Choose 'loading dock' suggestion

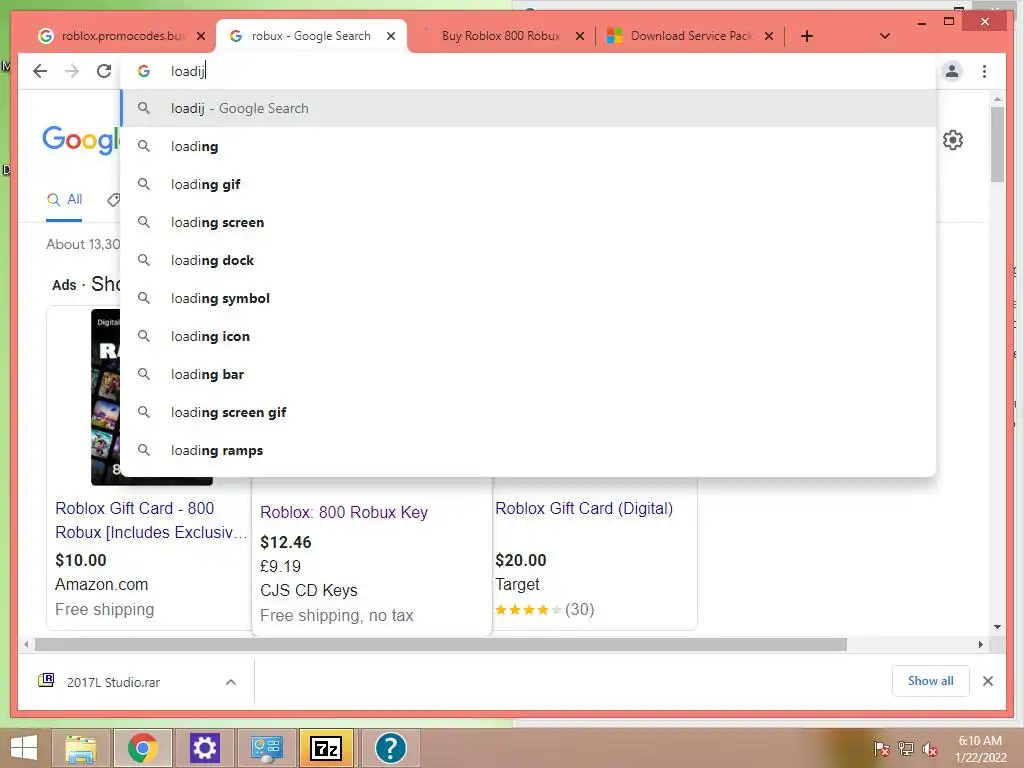(x=528, y=260)
